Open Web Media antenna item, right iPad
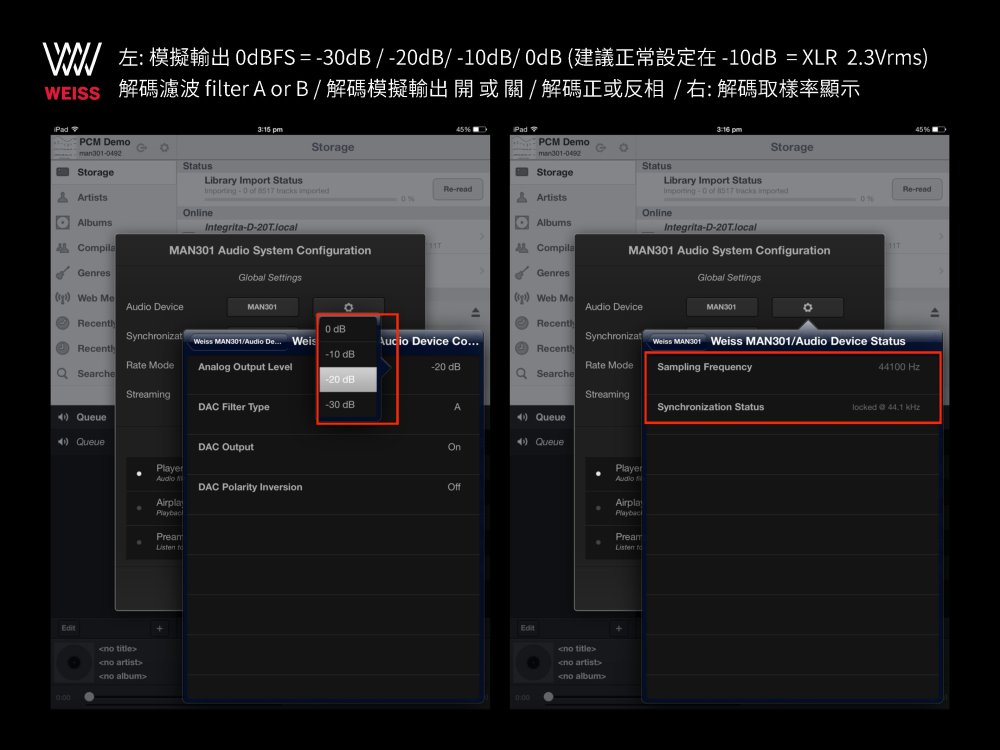Image resolution: width=1000 pixels, height=750 pixels. point(543,298)
